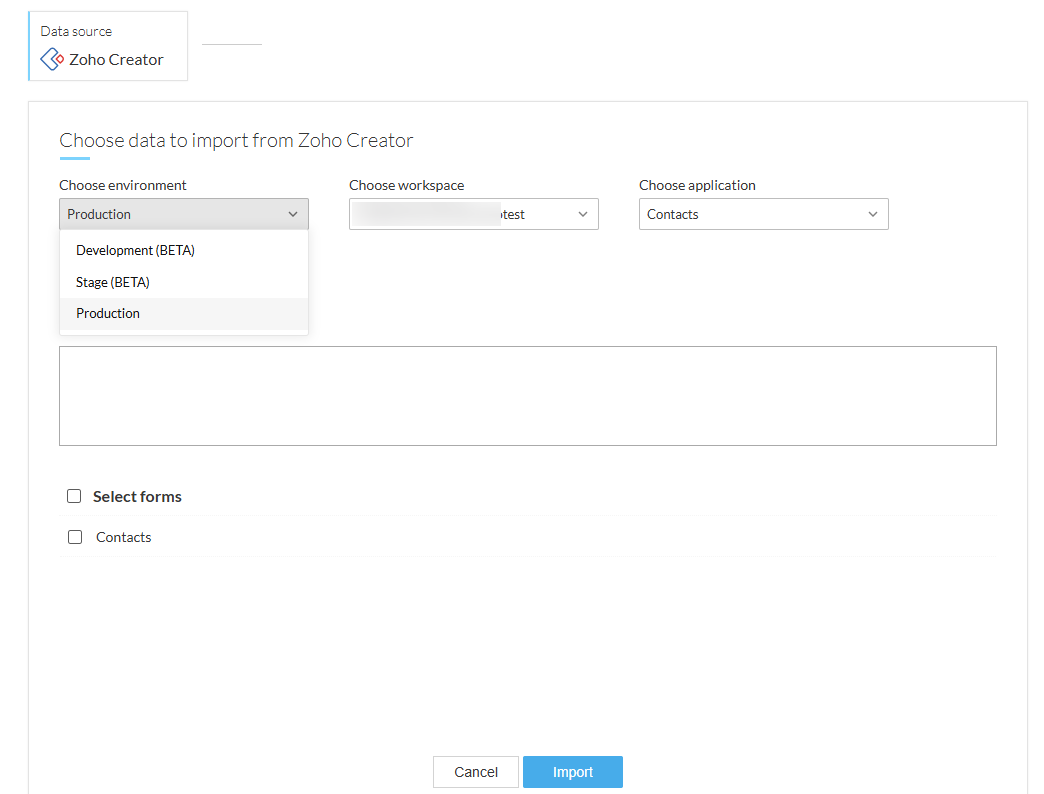Enable the Contacts form checkbox

click(x=75, y=537)
